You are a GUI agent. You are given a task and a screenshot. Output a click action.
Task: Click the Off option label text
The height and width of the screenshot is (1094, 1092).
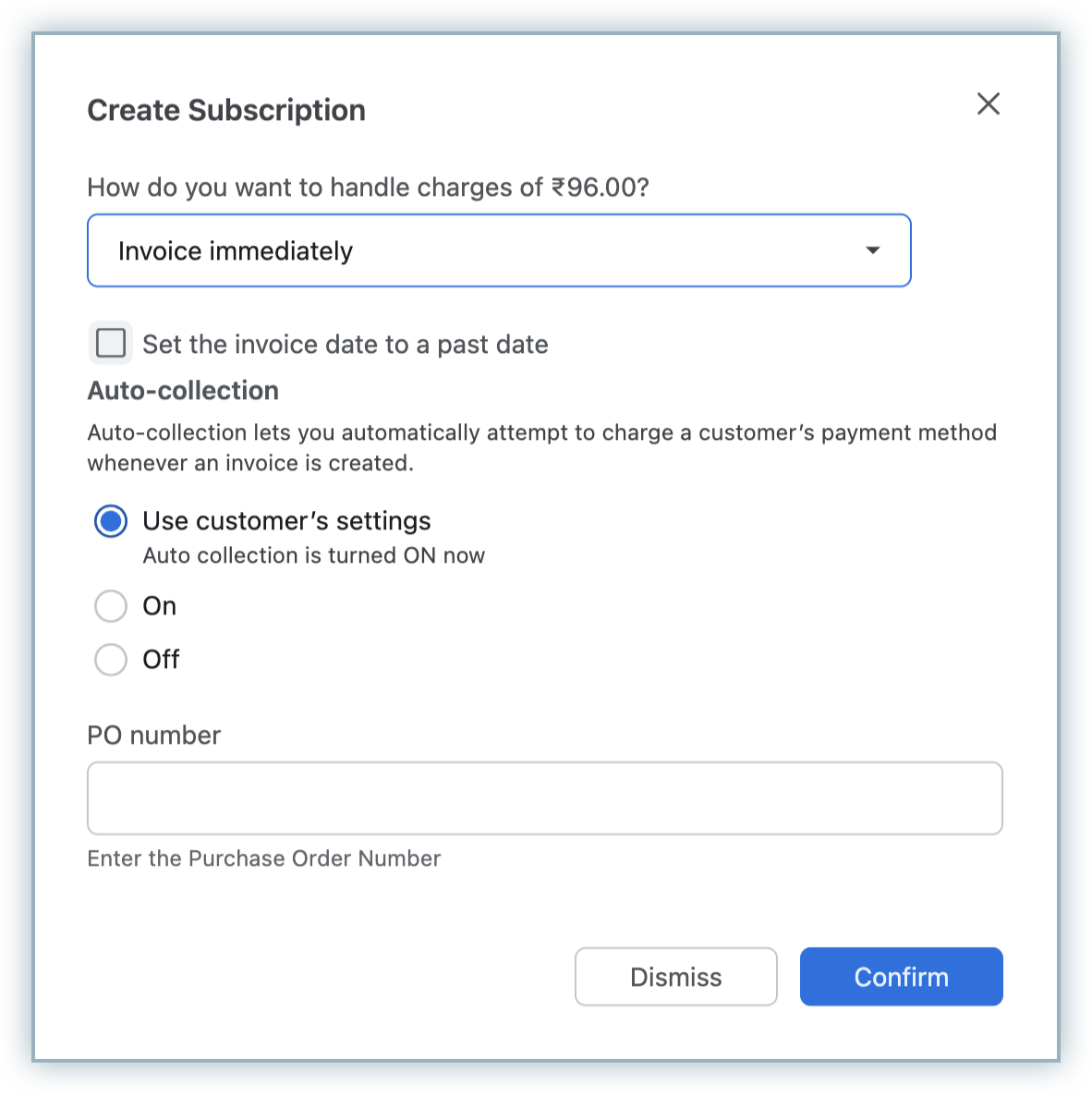(x=161, y=660)
